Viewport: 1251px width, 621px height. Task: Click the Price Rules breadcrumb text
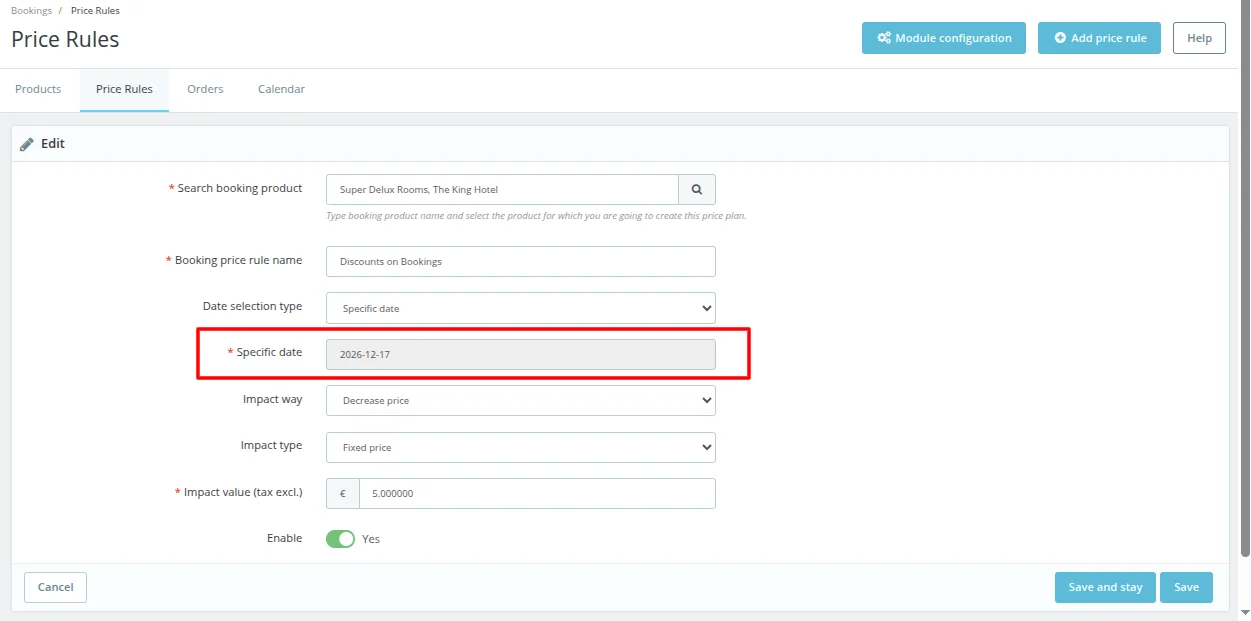95,10
